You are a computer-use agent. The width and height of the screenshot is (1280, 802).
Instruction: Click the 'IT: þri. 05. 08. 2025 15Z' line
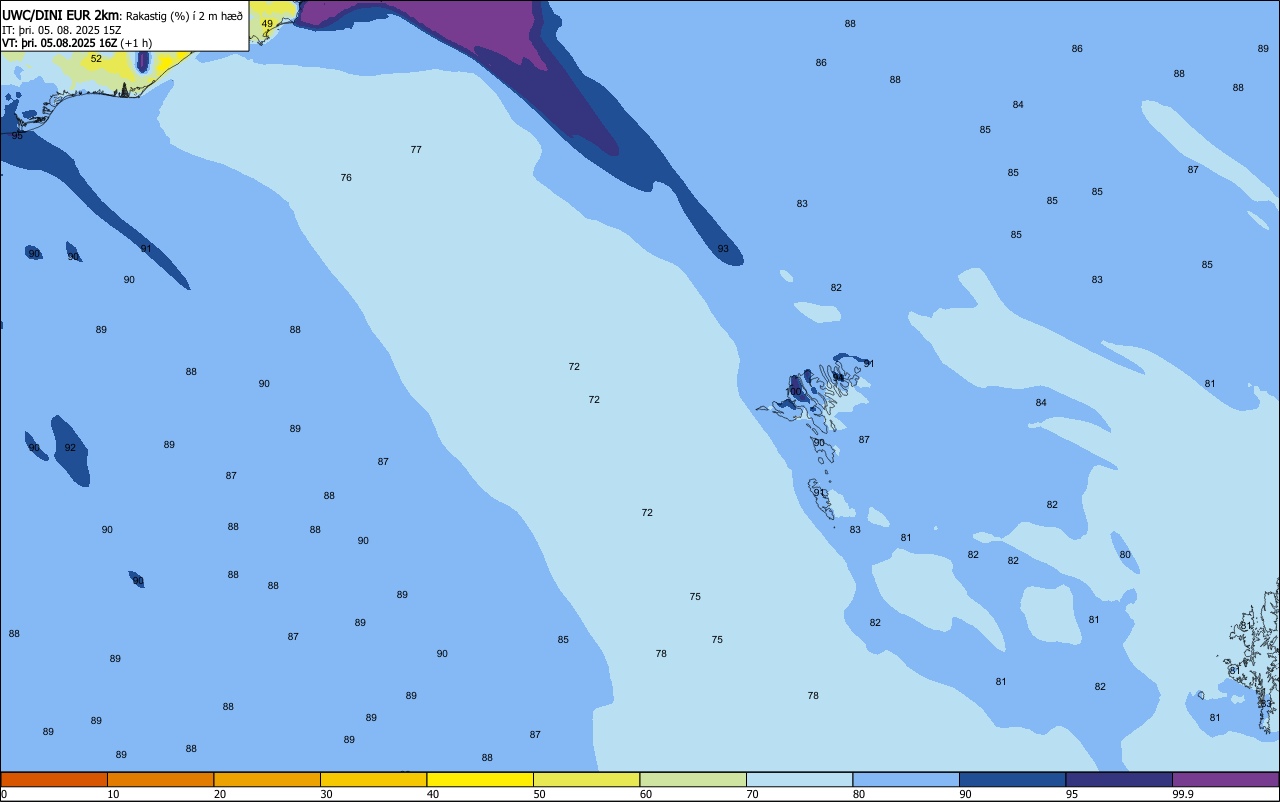(62, 30)
